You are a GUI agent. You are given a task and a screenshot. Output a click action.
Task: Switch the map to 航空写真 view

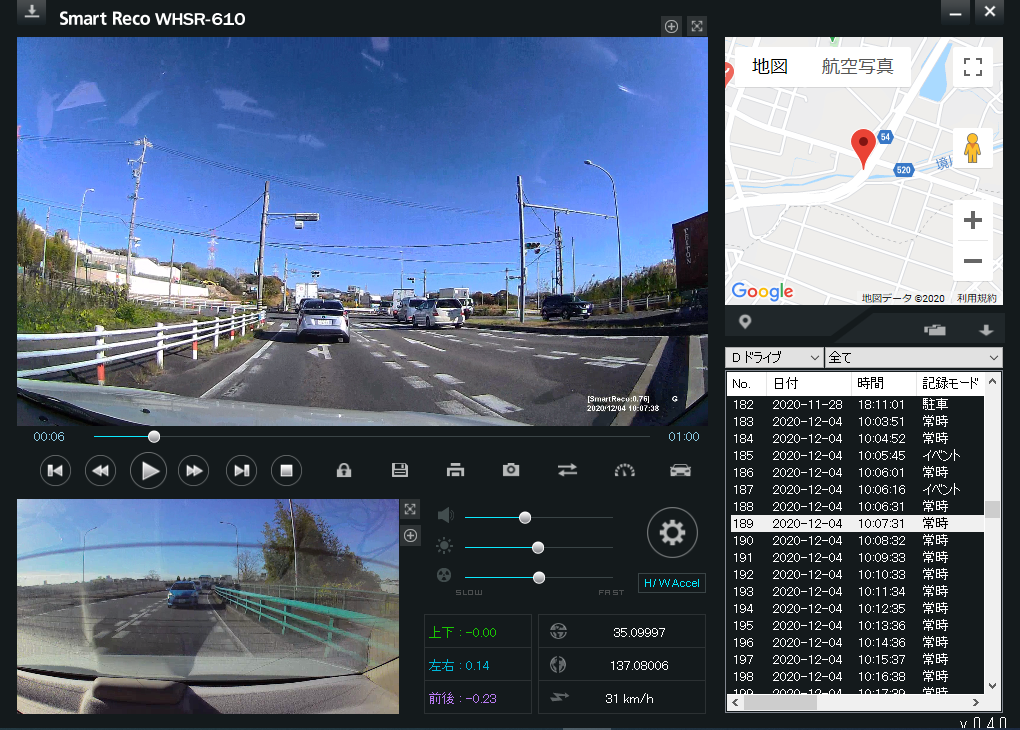857,67
